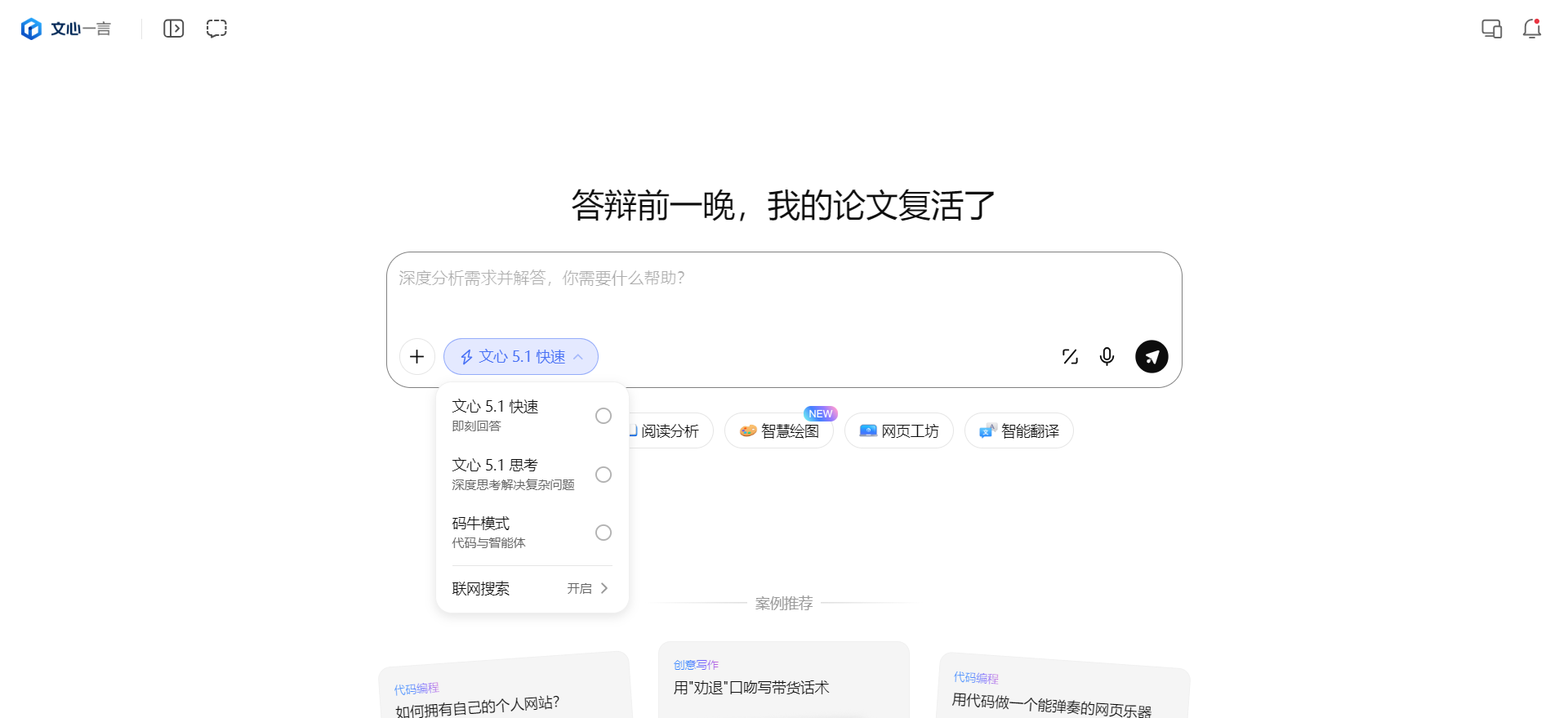This screenshot has height=718, width=1568.
Task: Click the 创意写作 category tag
Action: [696, 665]
